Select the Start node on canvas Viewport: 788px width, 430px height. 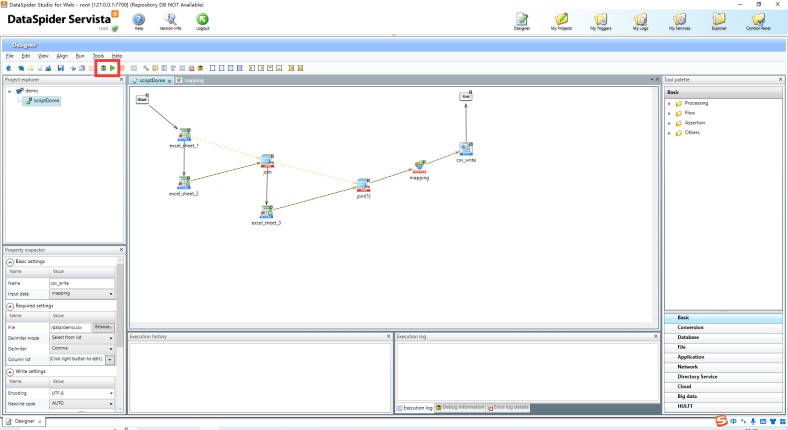tap(142, 99)
